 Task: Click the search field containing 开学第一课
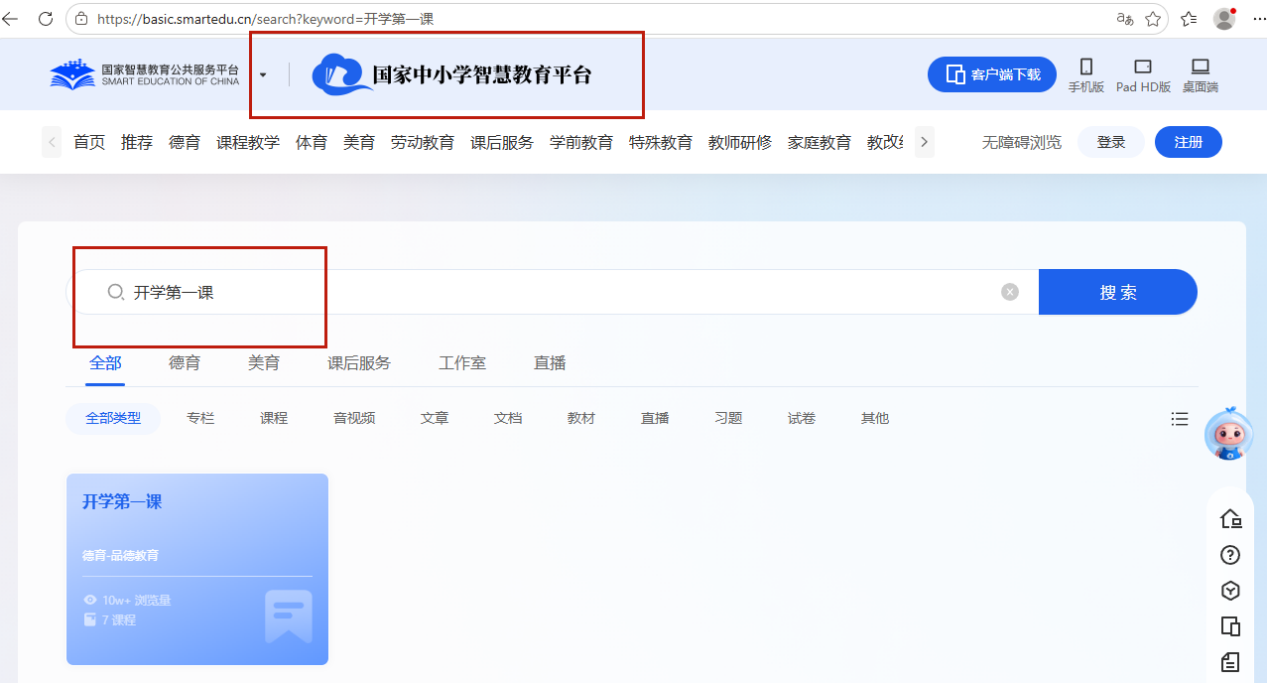pyautogui.click(x=553, y=292)
